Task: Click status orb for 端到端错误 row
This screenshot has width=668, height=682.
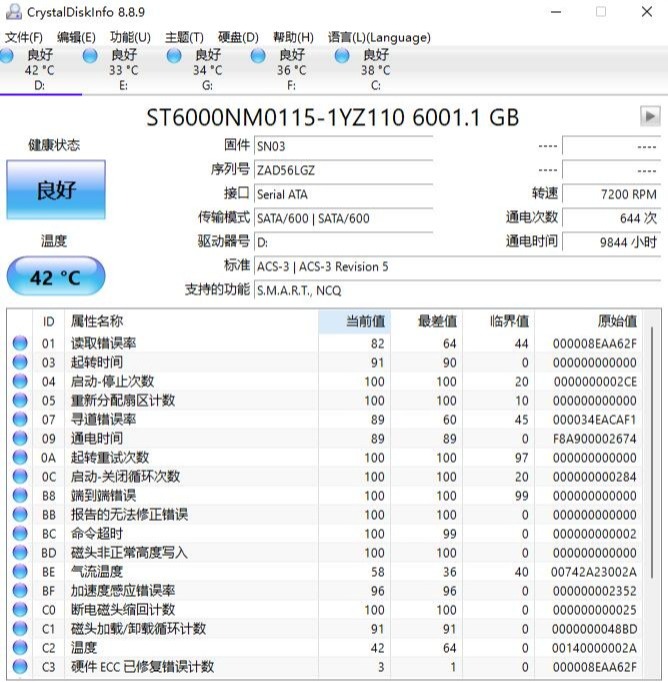Action: click(x=20, y=495)
